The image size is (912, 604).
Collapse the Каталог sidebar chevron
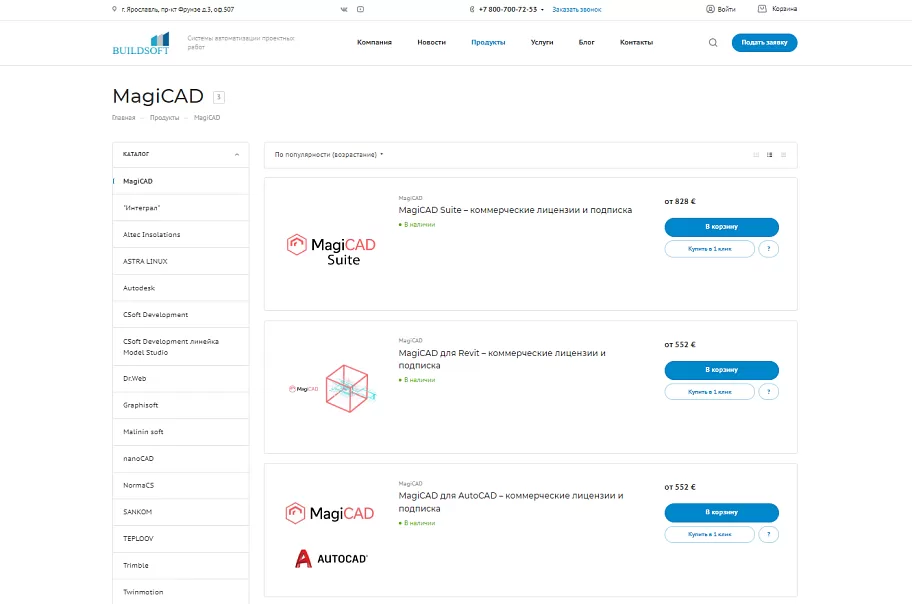237,155
